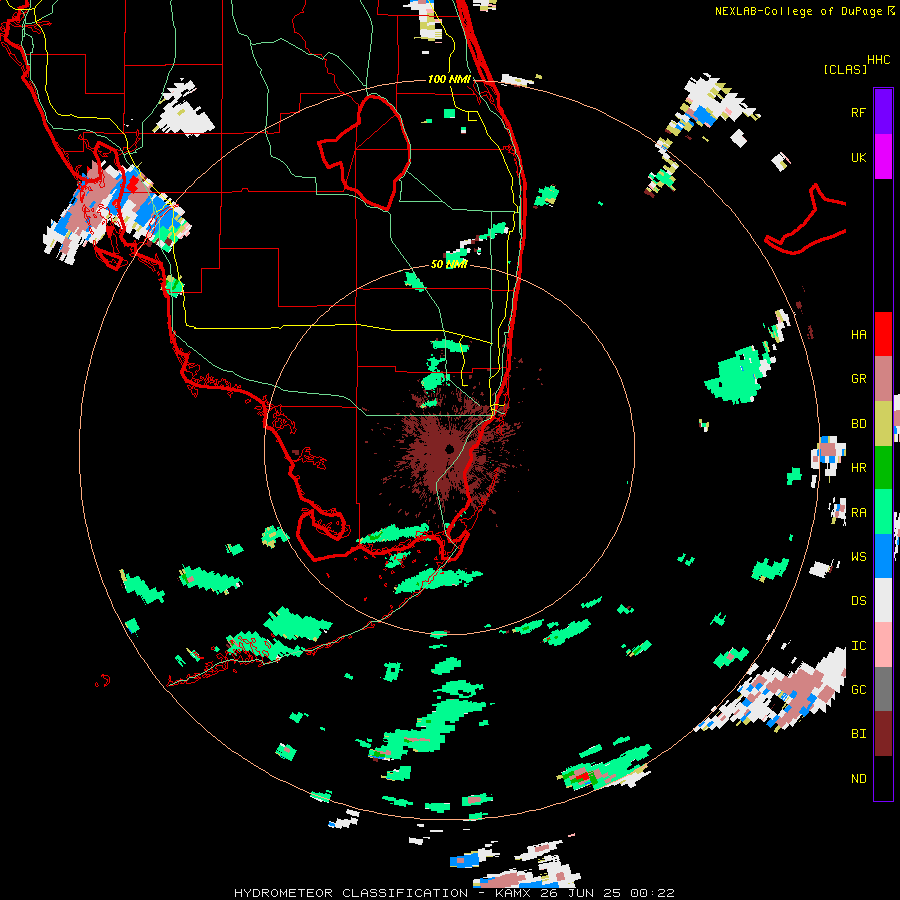Click the BI legend label
900x900 pixels.
point(858,734)
